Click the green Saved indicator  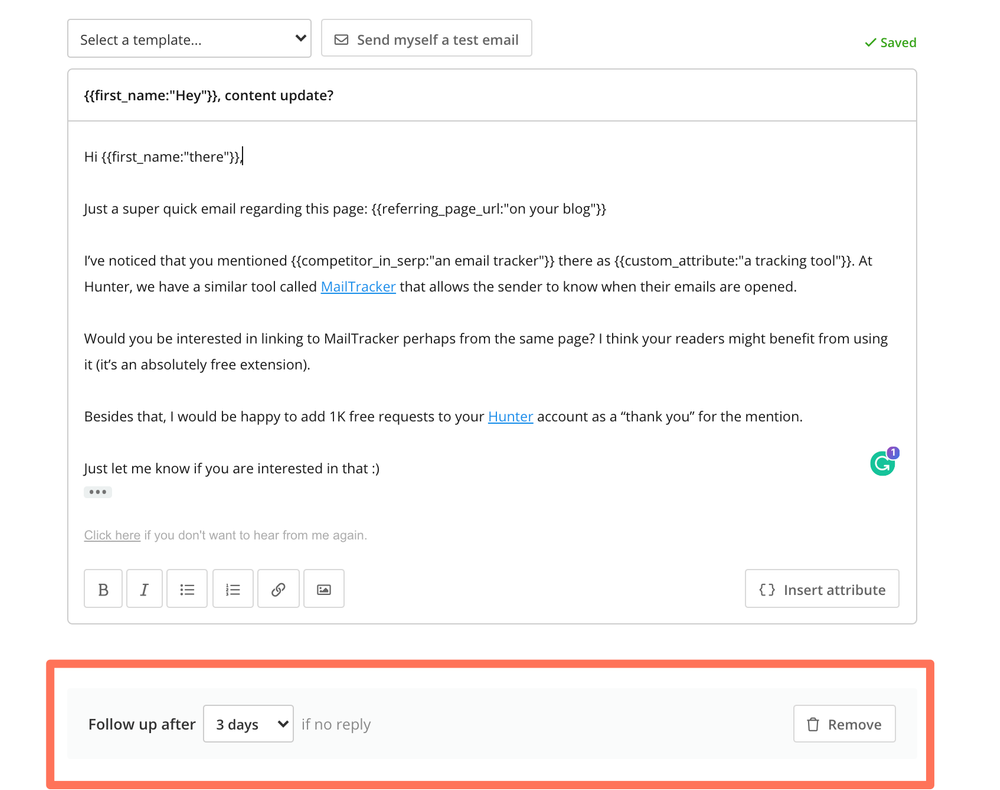pyautogui.click(x=890, y=42)
